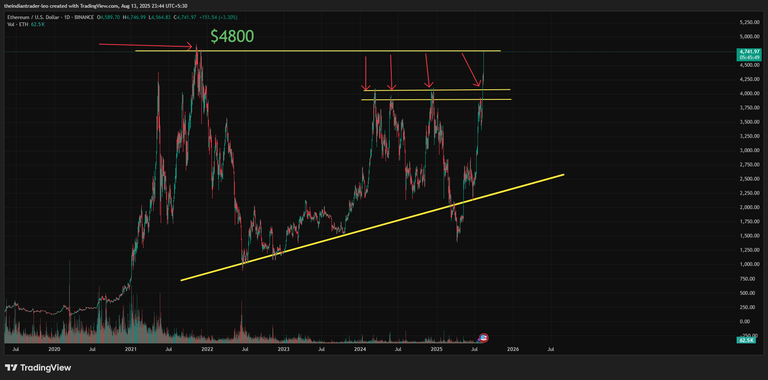Click the close value 4,741.97 in legend

187,17
